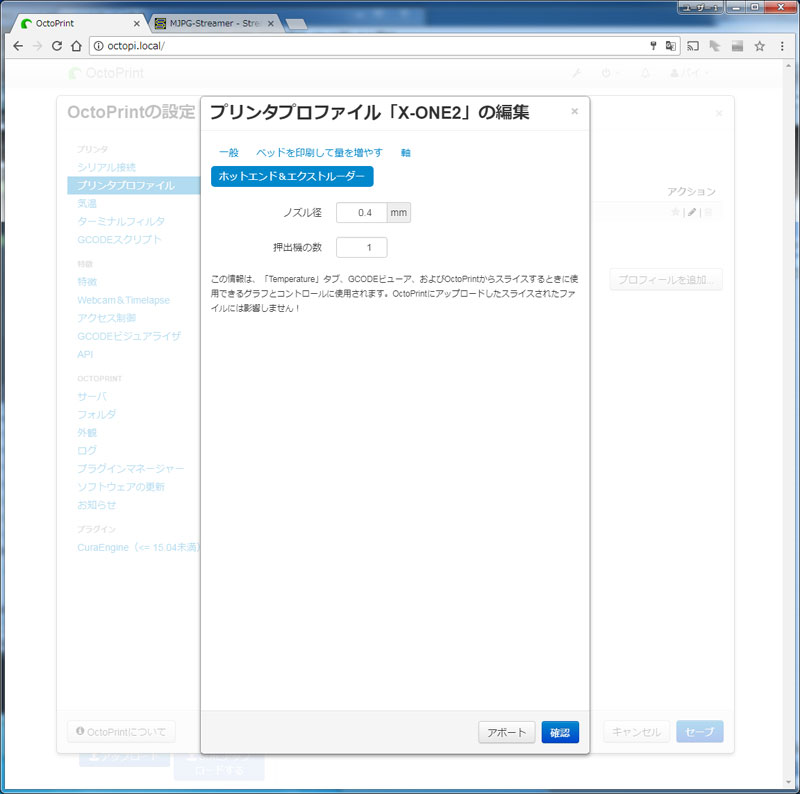Screen dimensions: 800x794
Task: Switch to the MJPG-Streamer browser tab
Action: point(214,23)
